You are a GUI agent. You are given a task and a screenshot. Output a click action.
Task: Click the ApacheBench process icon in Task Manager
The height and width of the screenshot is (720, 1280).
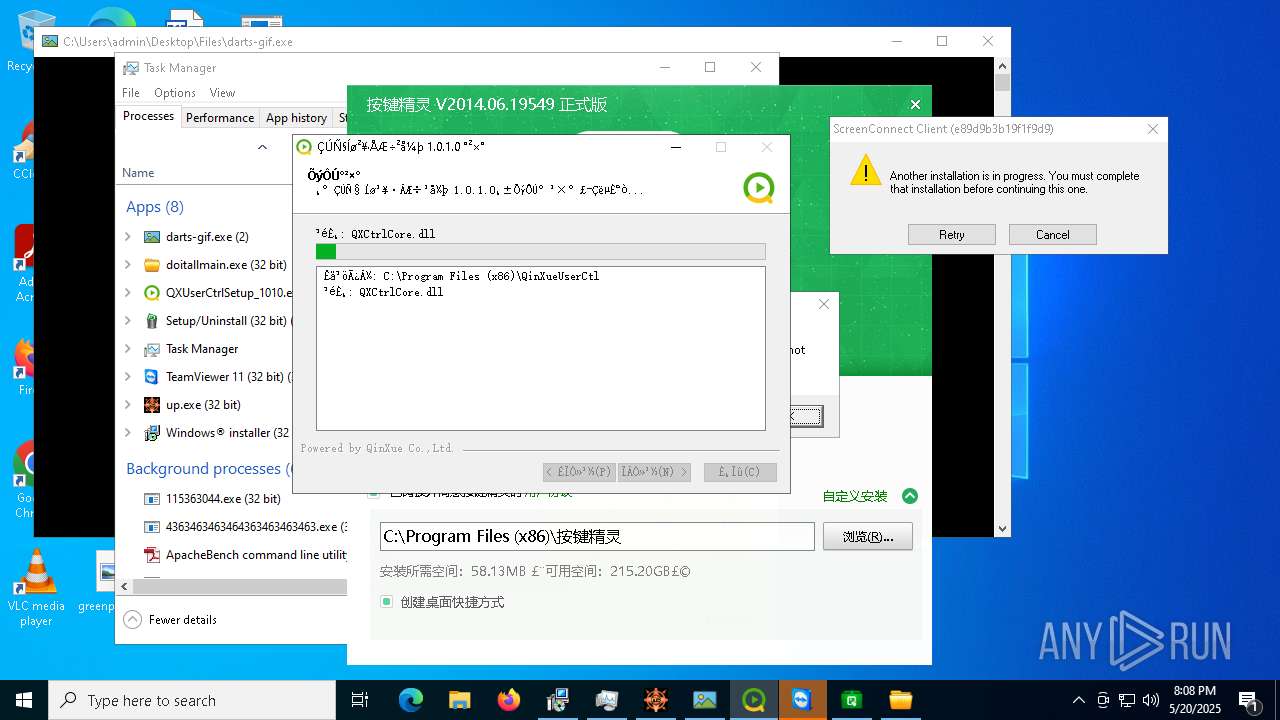pos(152,555)
